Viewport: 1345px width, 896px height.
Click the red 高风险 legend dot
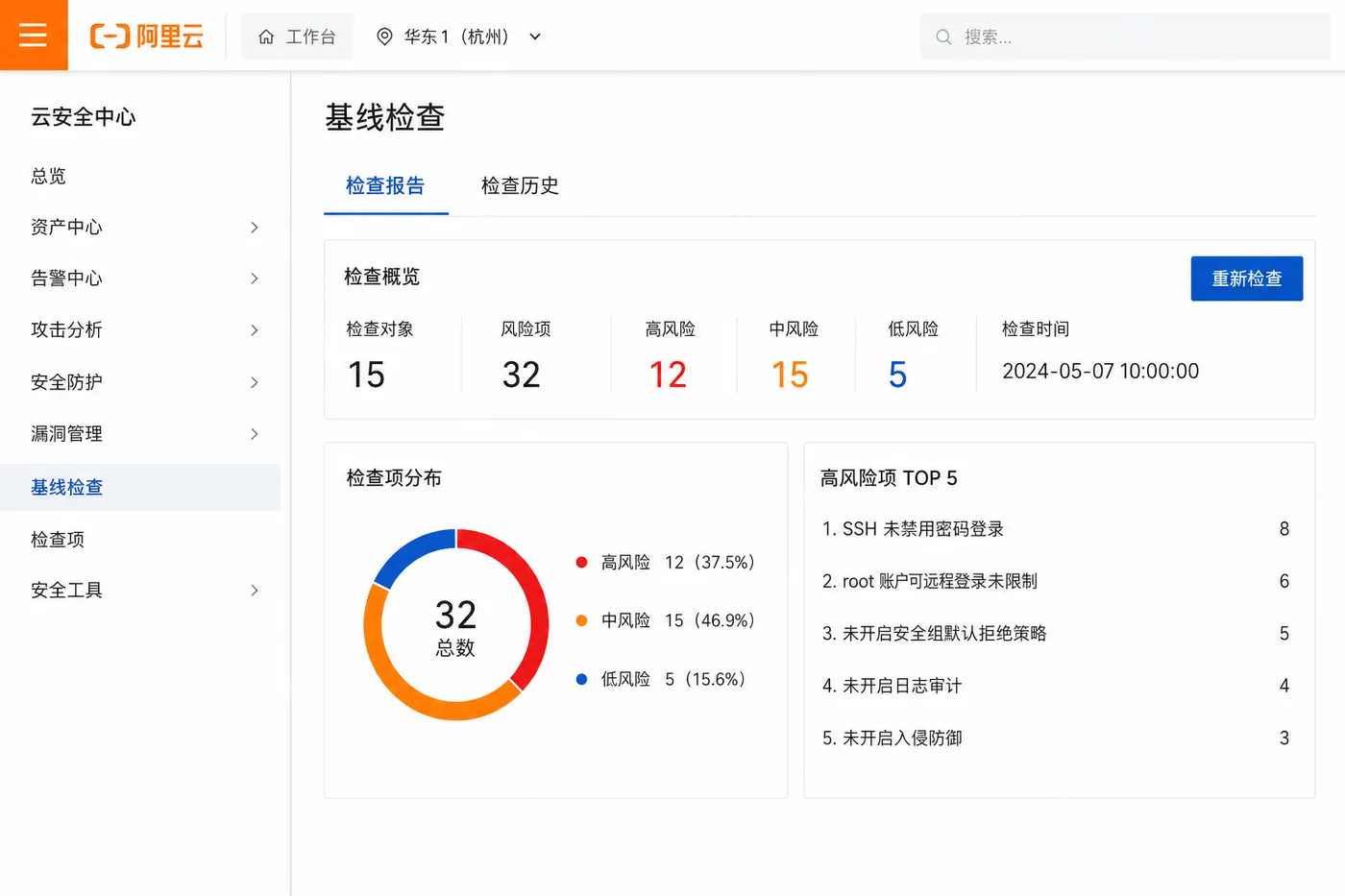(x=581, y=562)
